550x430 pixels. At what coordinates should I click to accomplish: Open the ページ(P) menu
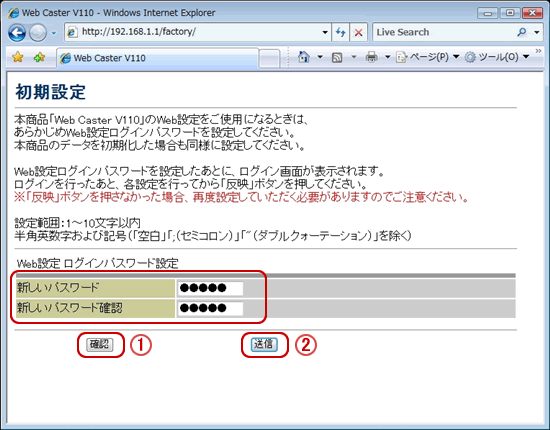tap(428, 57)
